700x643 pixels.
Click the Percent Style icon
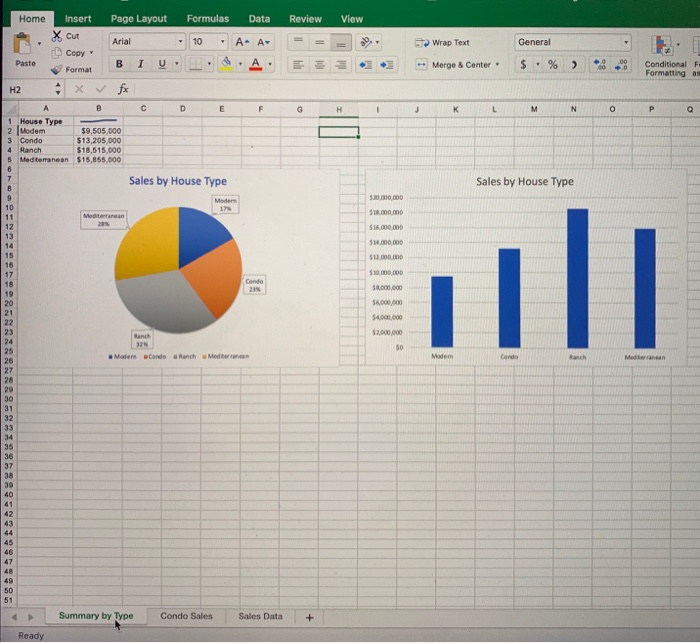click(x=553, y=65)
